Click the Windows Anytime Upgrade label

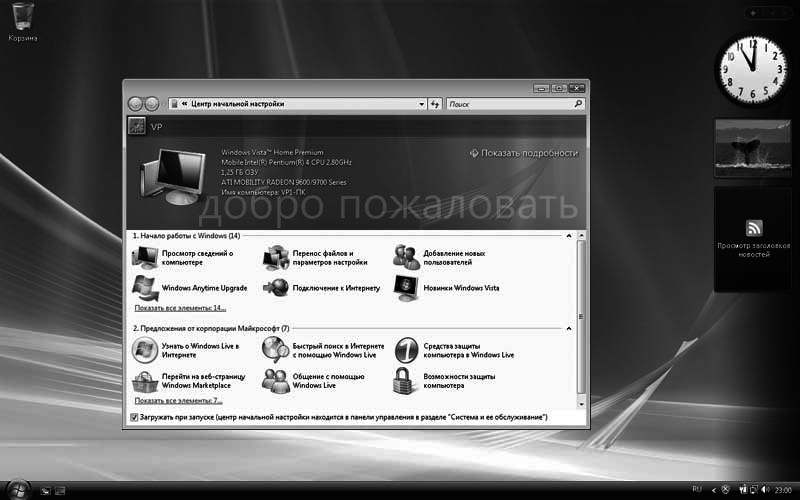(204, 288)
